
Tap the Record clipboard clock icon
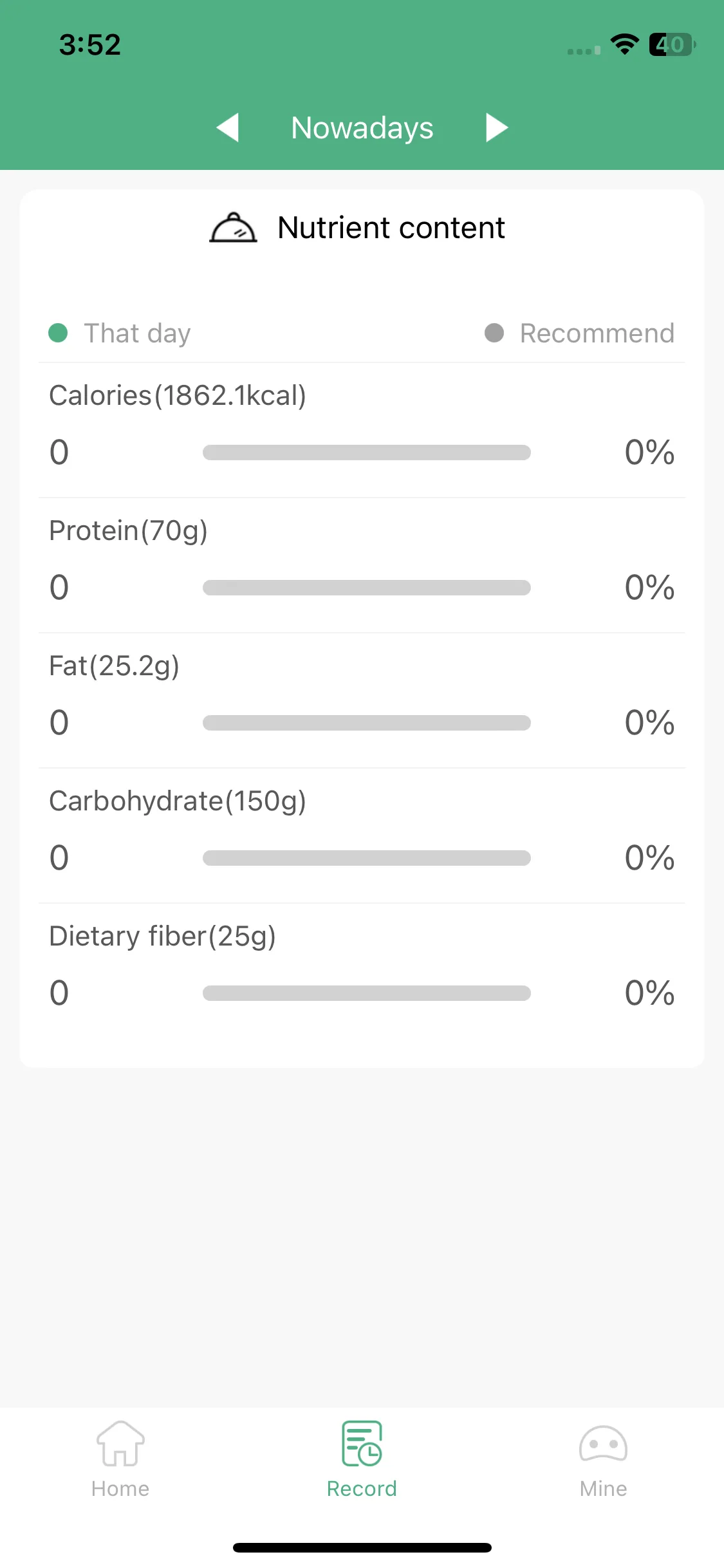(x=362, y=1443)
